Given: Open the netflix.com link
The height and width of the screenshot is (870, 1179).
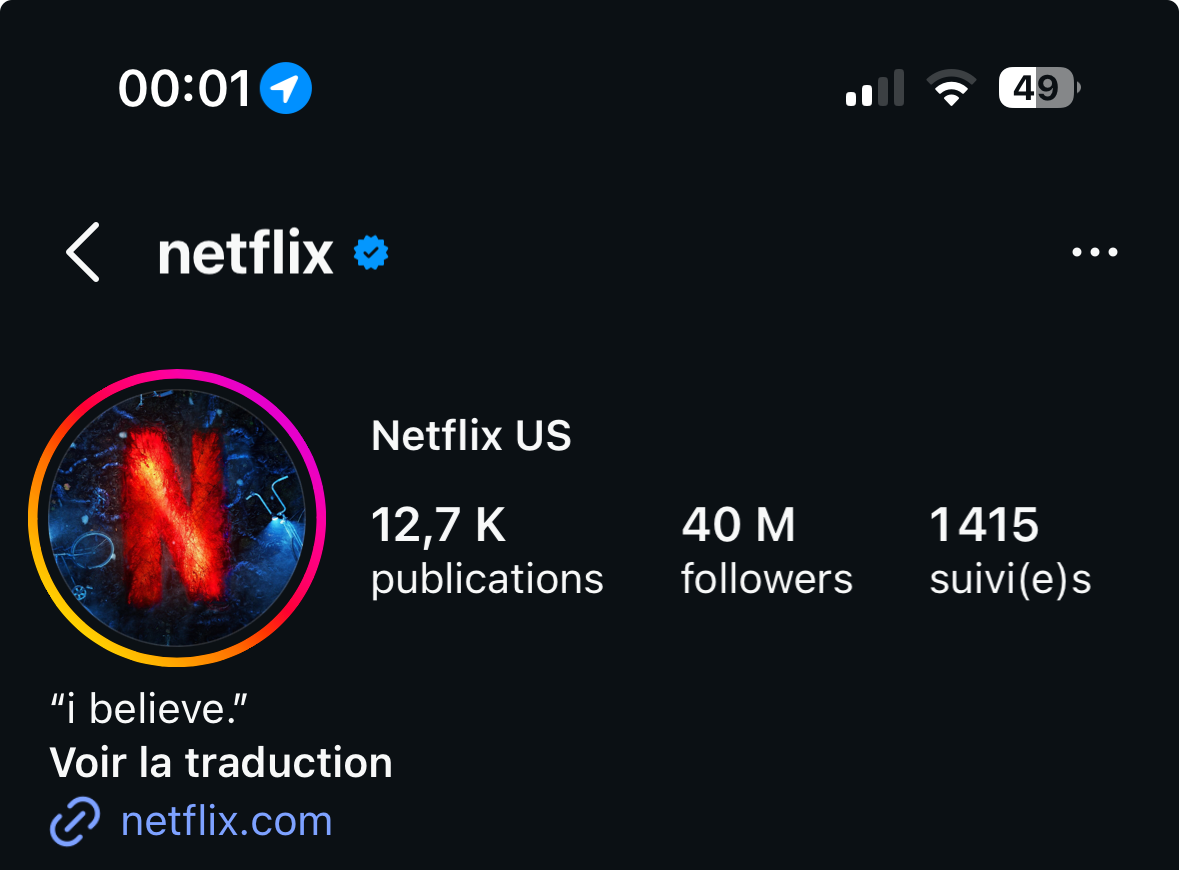Looking at the screenshot, I should 226,822.
